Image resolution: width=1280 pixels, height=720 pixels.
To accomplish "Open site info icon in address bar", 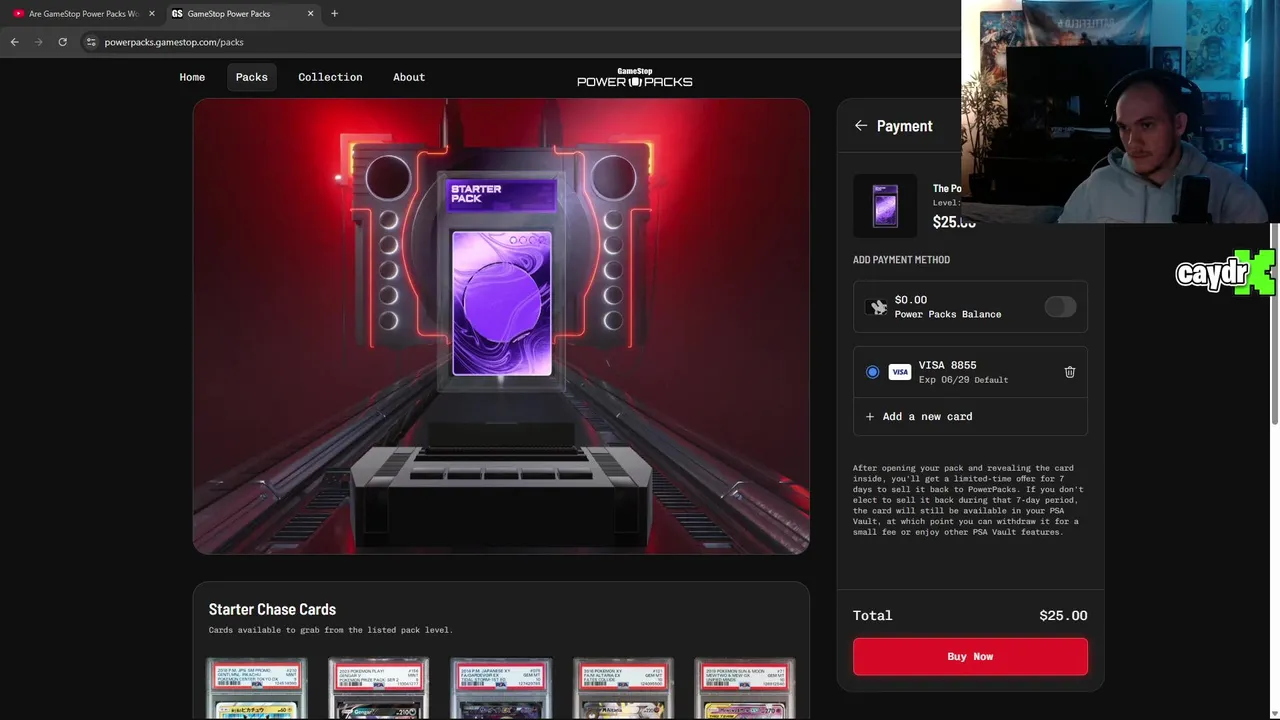I will coord(91,42).
